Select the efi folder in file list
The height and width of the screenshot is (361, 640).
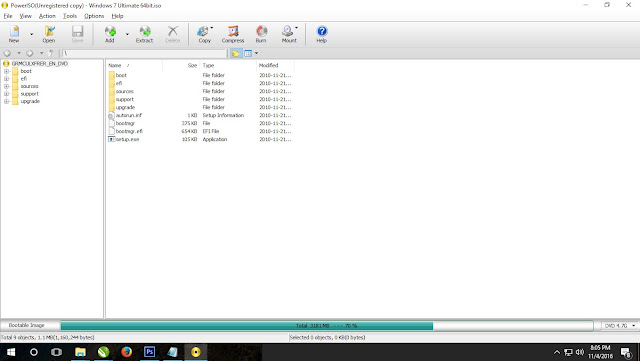(x=119, y=83)
